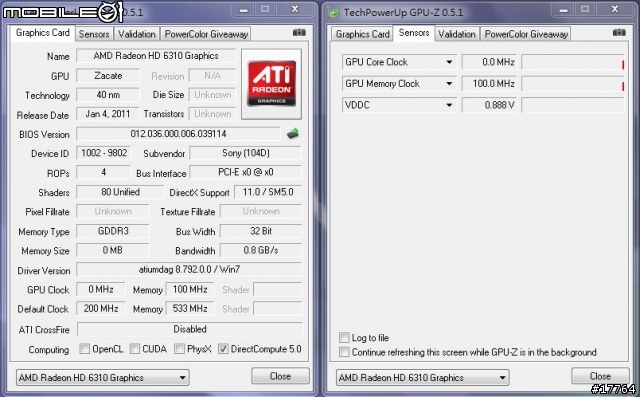Click the Bus Interface value PCI-E x0 @ x0
The height and width of the screenshot is (397, 640).
click(246, 172)
